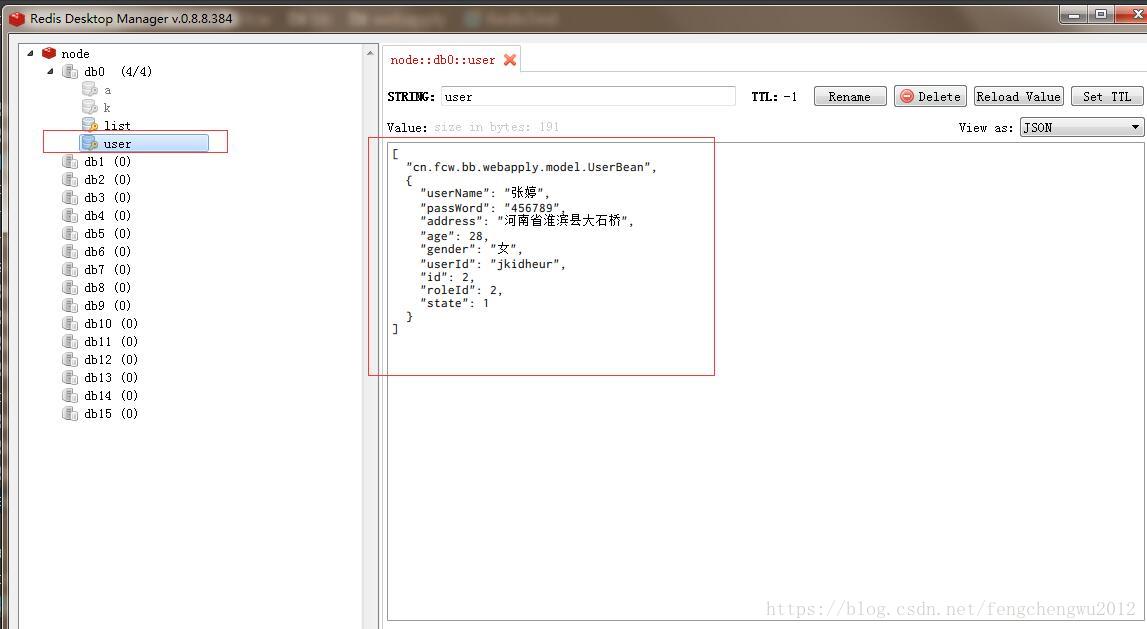This screenshot has width=1147, height=629.
Task: Click the red node server icon
Action: (x=49, y=53)
